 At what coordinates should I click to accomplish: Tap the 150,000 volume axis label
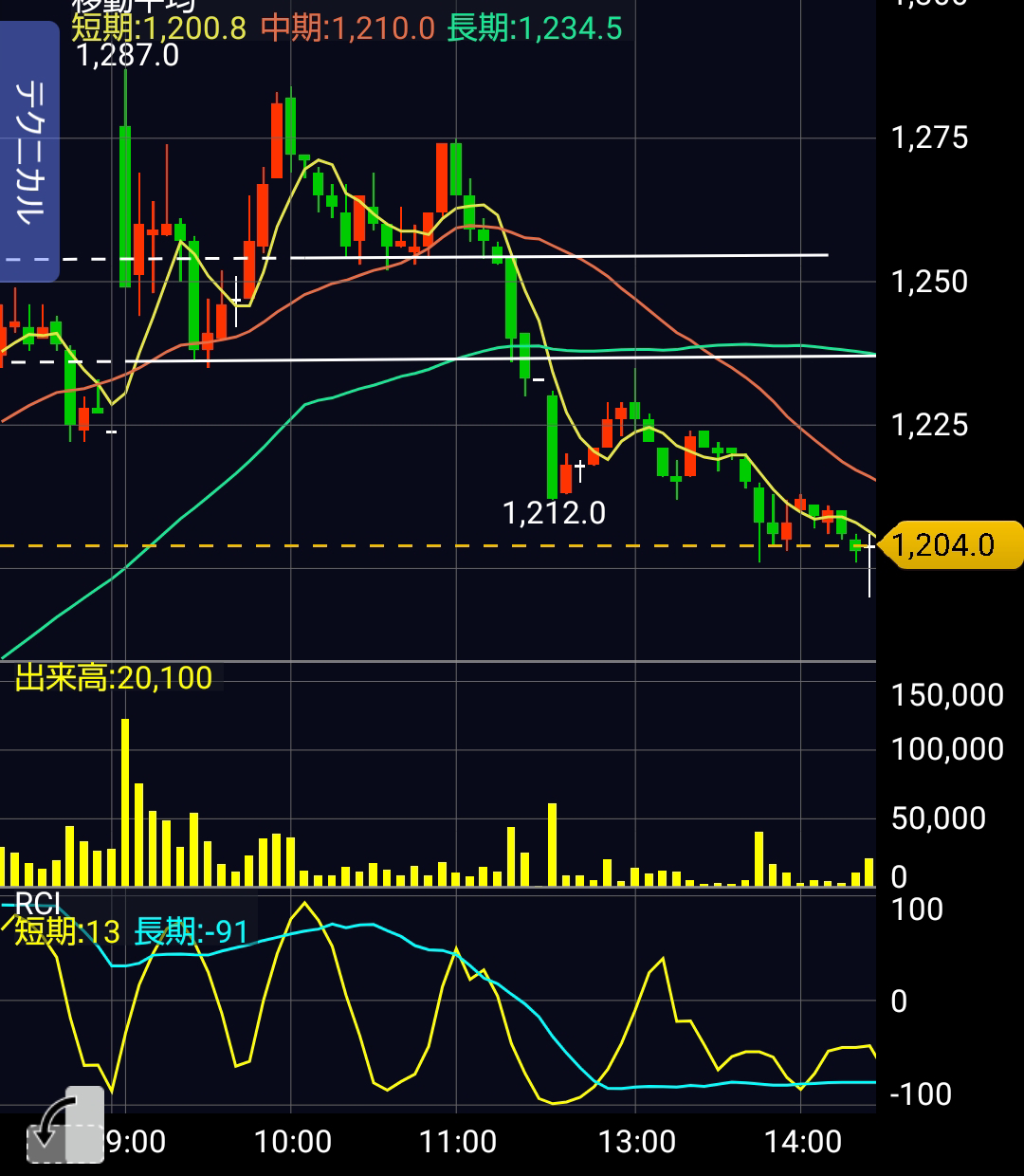pyautogui.click(x=947, y=695)
